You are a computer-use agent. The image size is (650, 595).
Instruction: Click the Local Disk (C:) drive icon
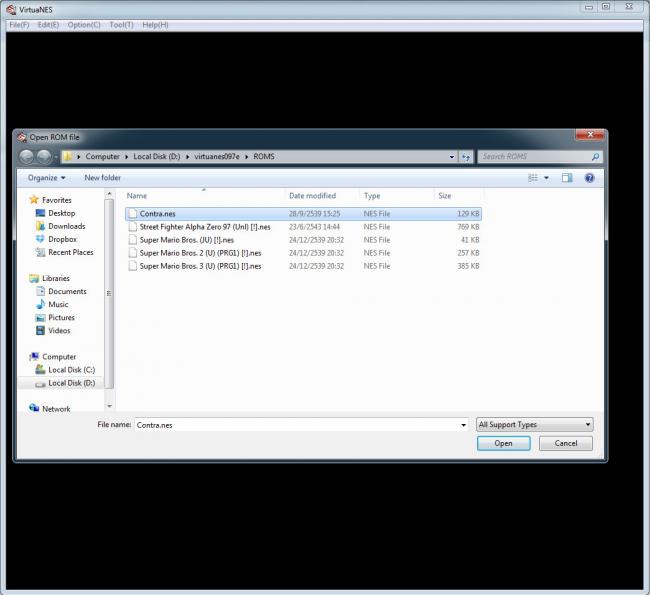[x=40, y=369]
